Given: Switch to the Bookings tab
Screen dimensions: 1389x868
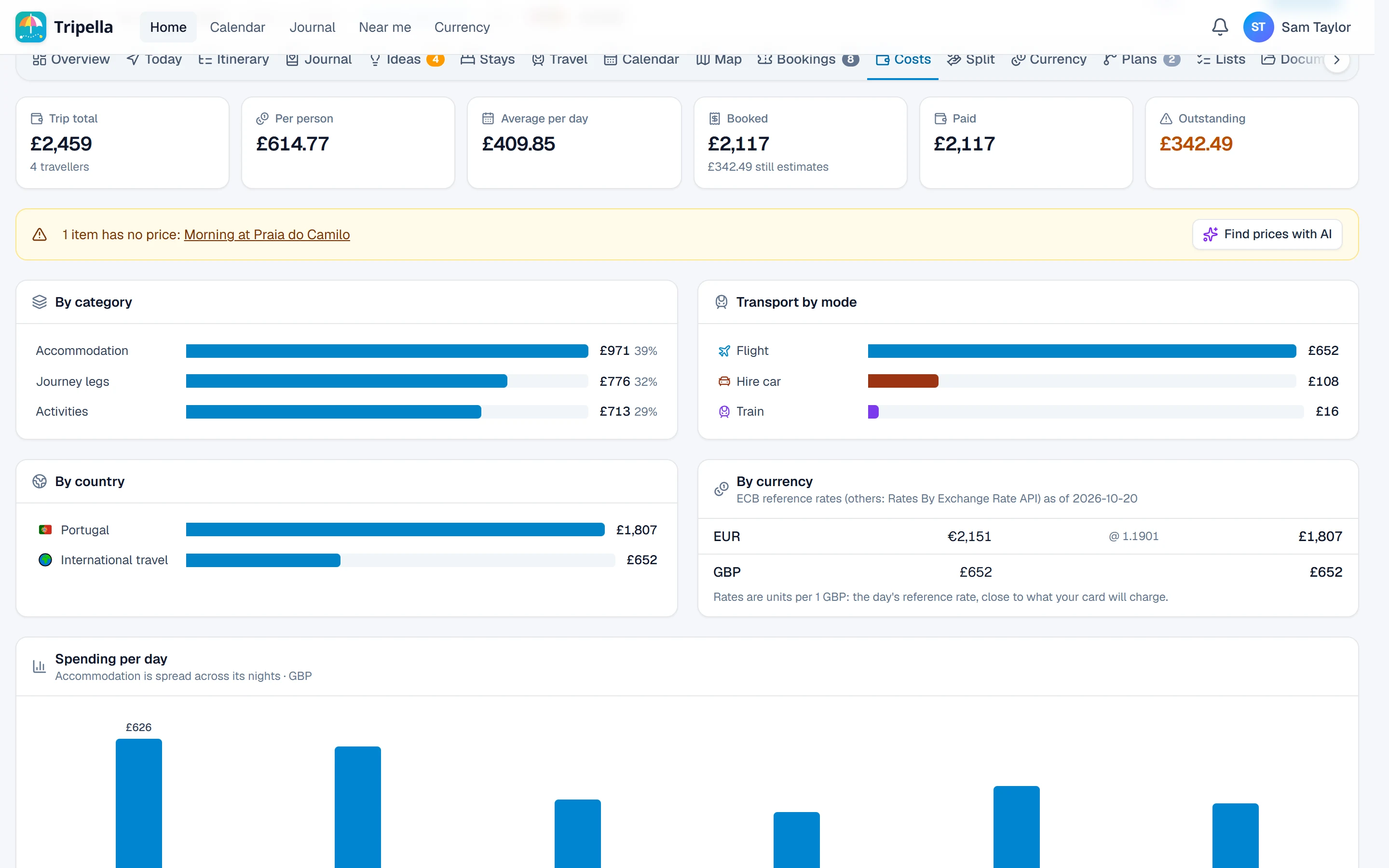Looking at the screenshot, I should [807, 60].
